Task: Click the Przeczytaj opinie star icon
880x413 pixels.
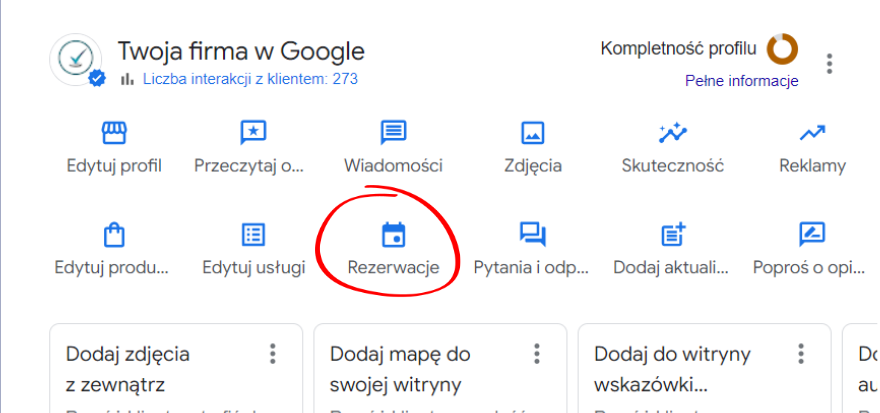Action: pos(253,133)
